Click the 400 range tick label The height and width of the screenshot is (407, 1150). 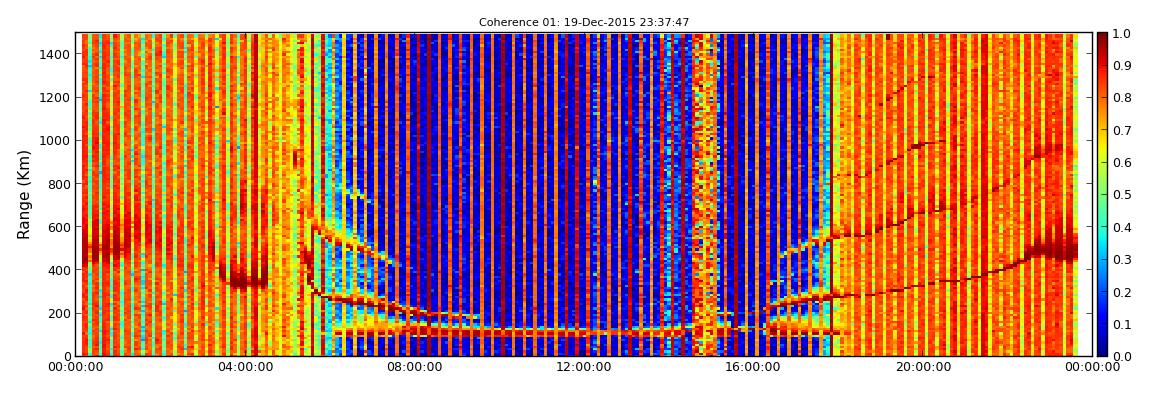pyautogui.click(x=61, y=271)
